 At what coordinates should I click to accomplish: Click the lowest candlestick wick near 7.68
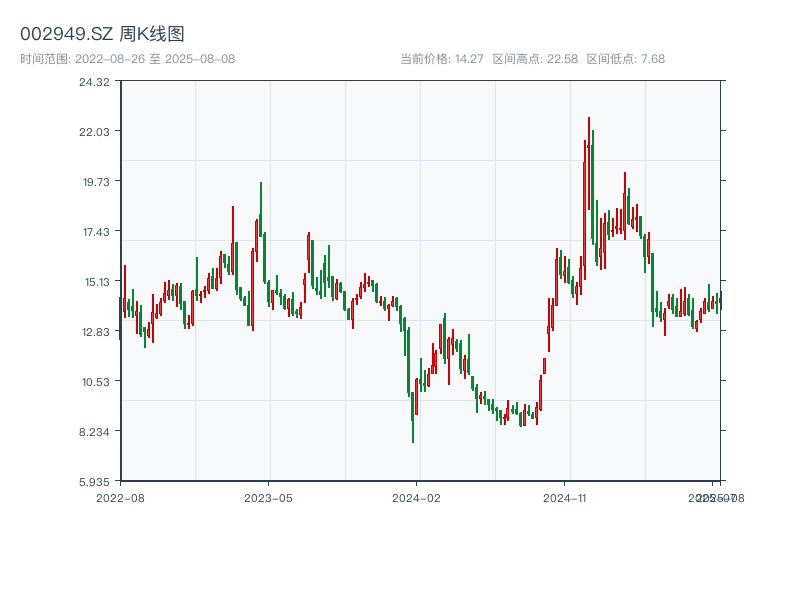(x=413, y=441)
